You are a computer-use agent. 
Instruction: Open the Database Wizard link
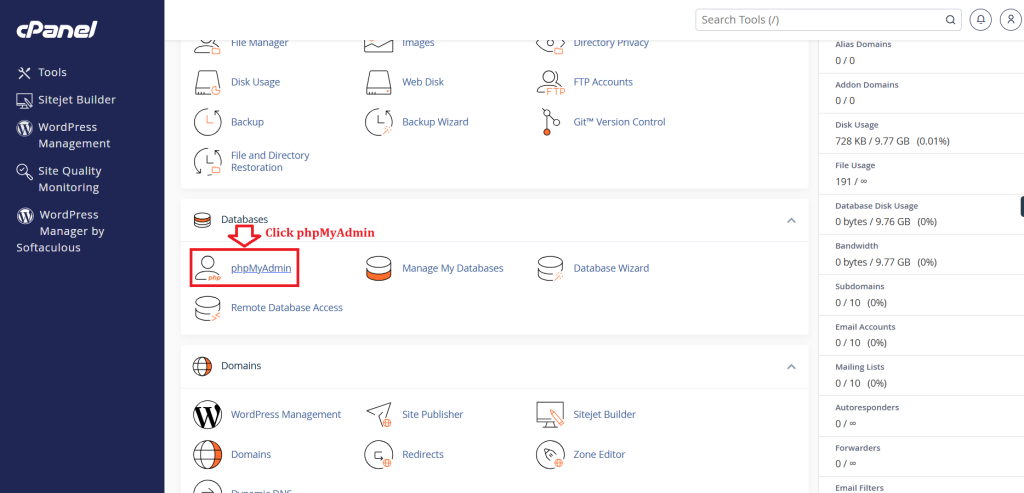click(611, 268)
